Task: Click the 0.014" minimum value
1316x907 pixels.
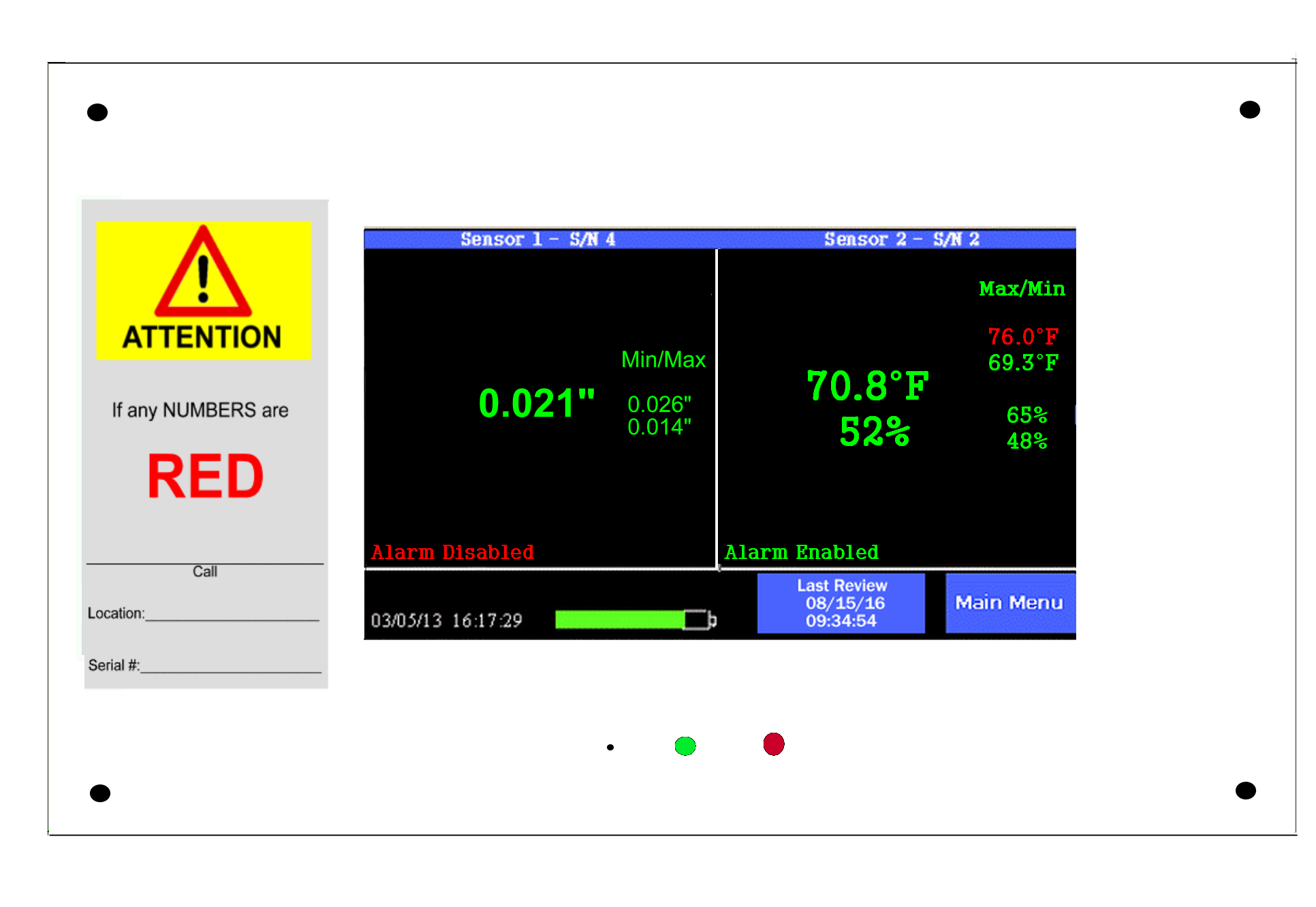Action: tap(659, 427)
